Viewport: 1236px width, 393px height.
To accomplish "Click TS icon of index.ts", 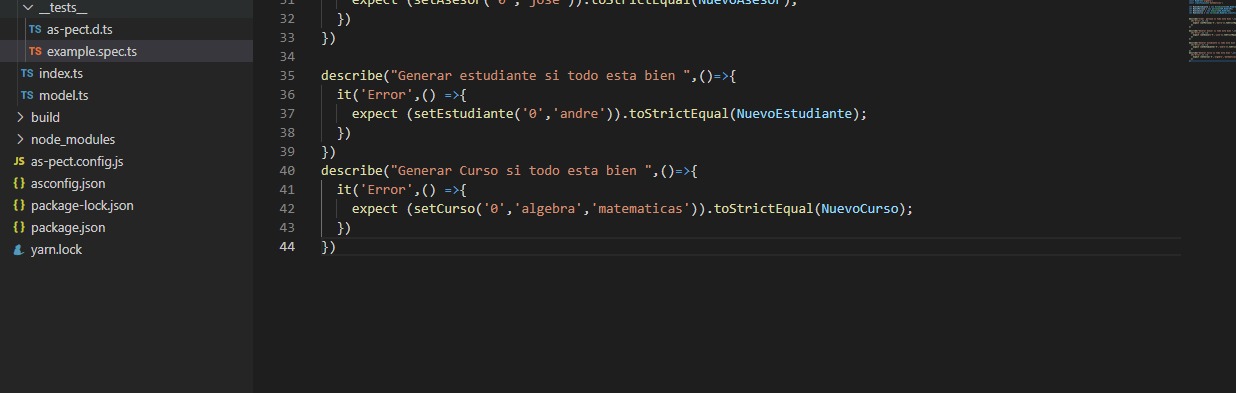I will tap(27, 73).
